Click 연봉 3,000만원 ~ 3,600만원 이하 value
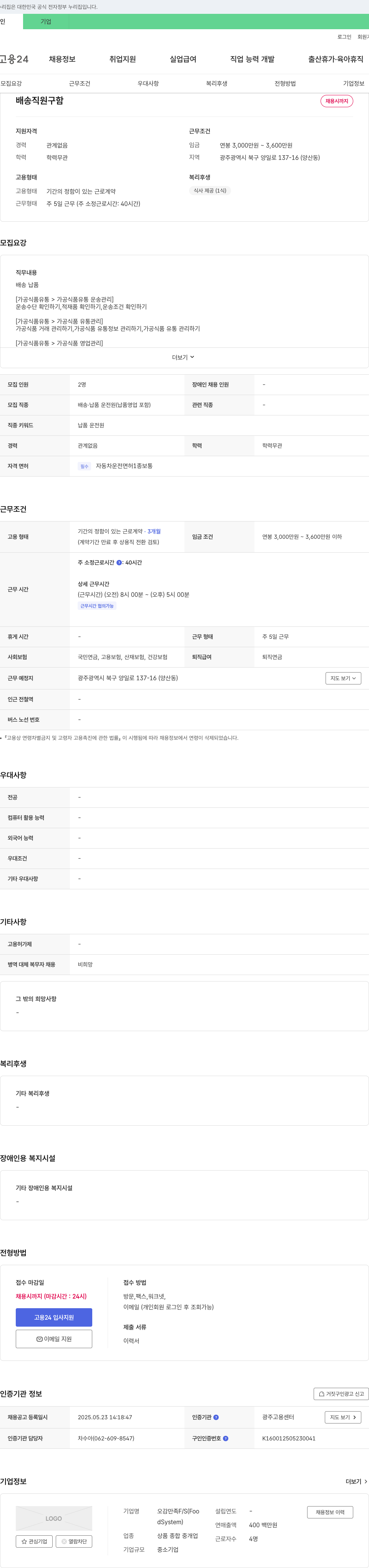 (302, 537)
